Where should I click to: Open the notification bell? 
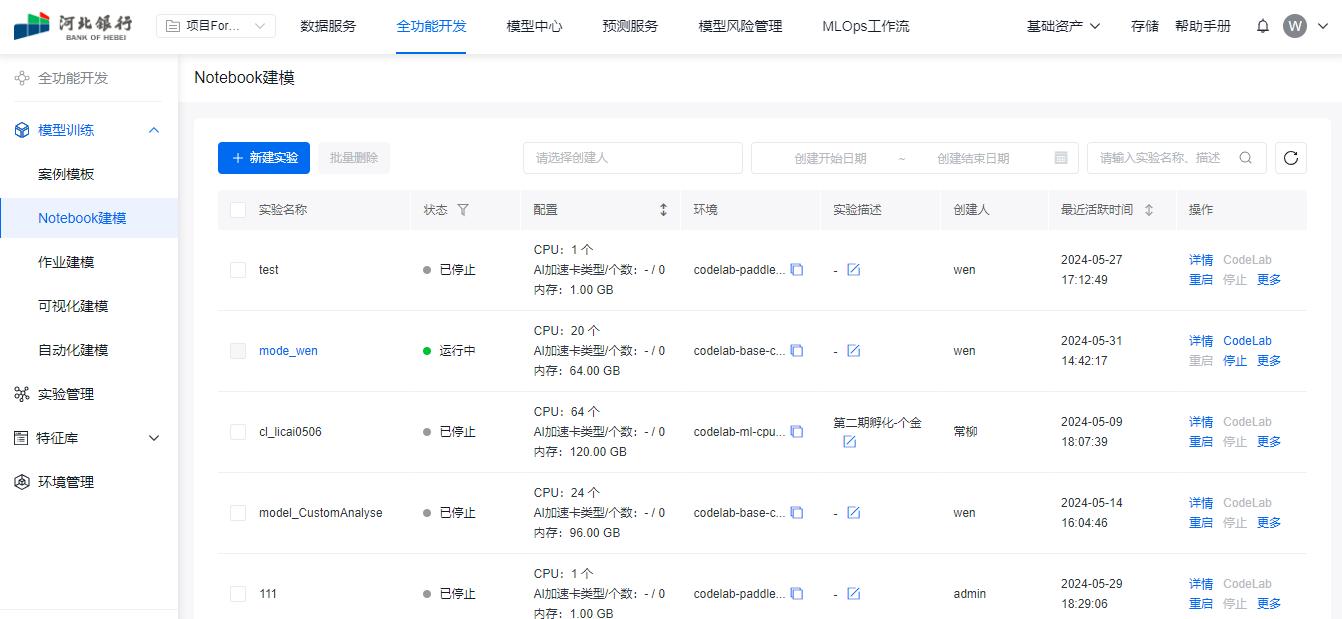[x=1263, y=26]
